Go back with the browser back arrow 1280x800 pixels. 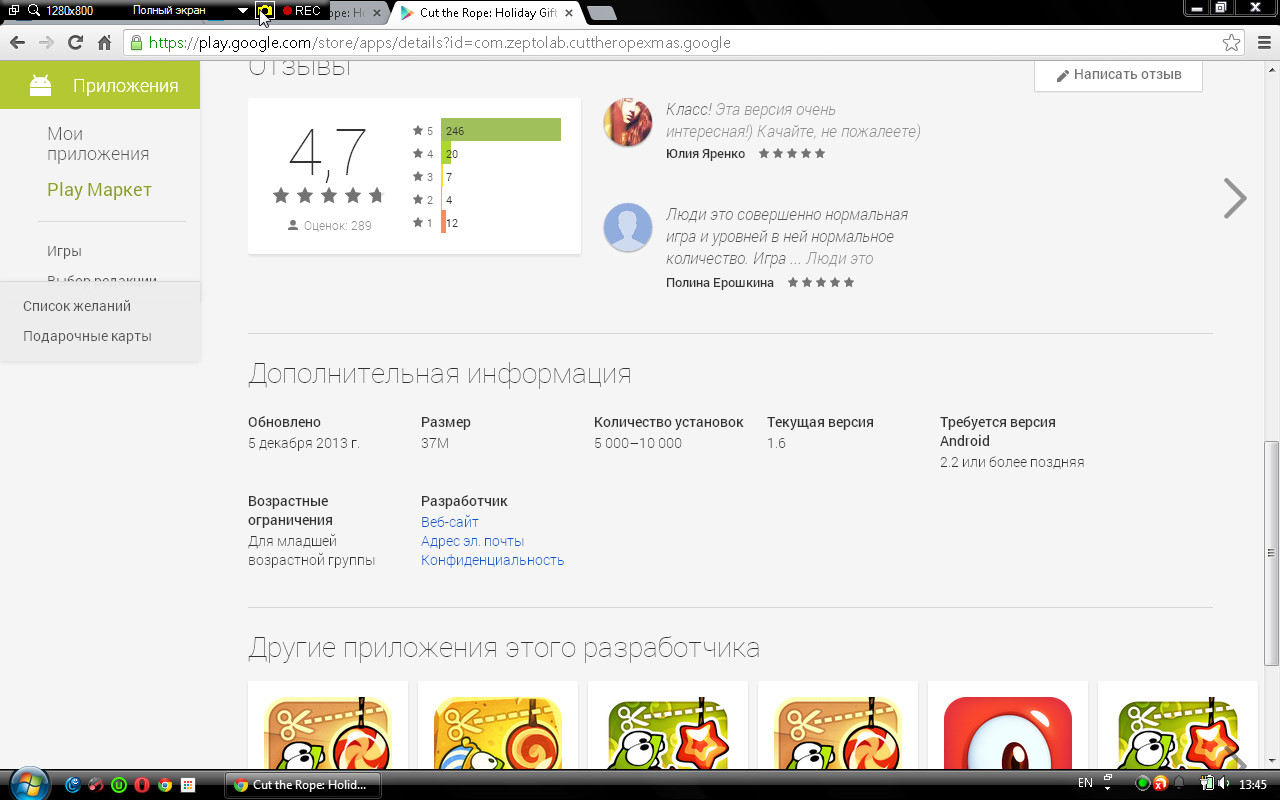pos(17,43)
